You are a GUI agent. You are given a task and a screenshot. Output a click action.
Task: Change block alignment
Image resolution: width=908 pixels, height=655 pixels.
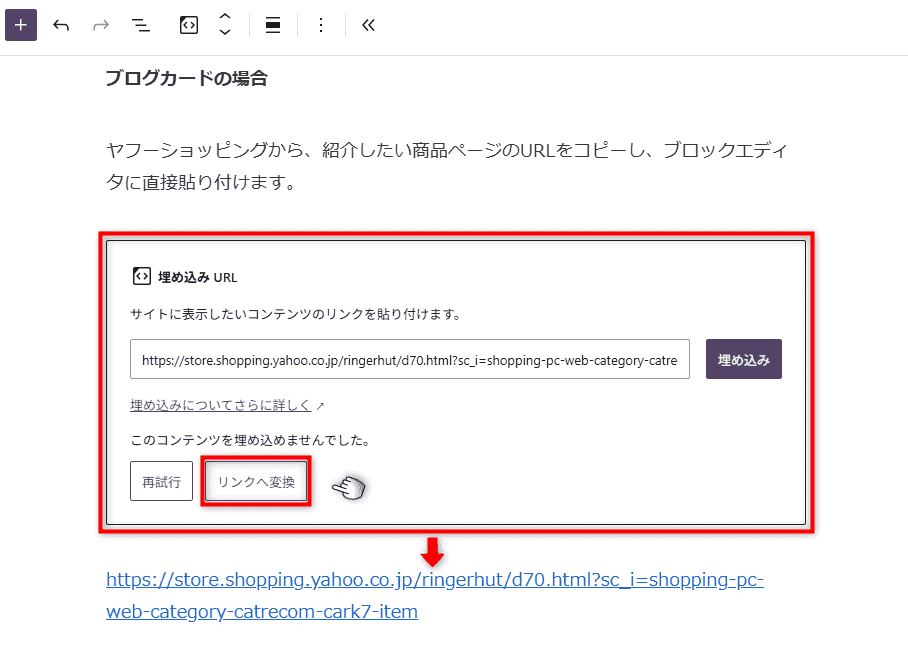pos(273,25)
